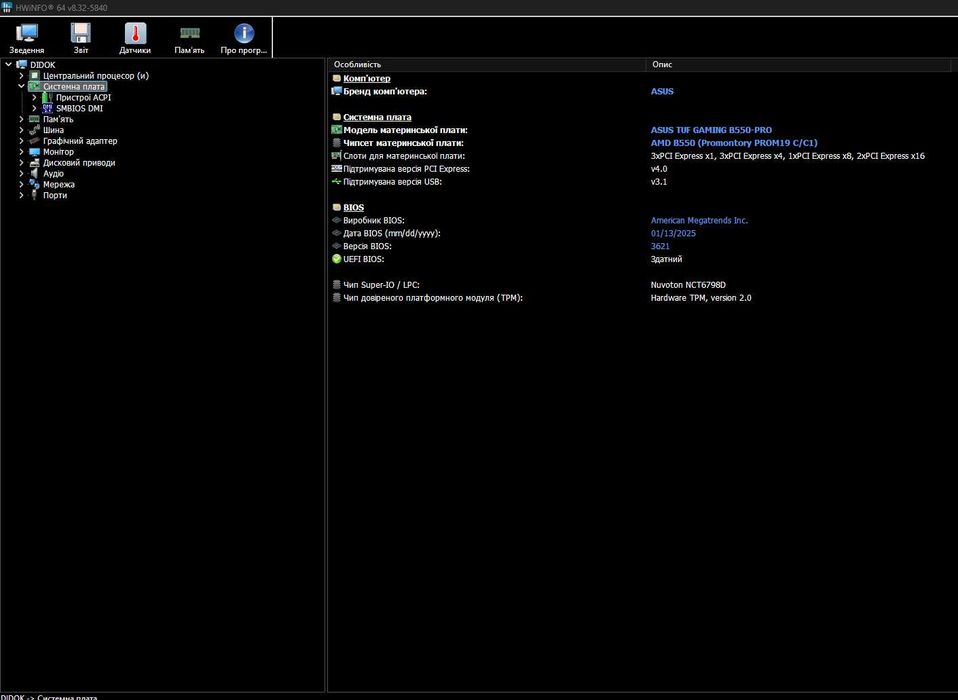
Task: Collapse the Системна плата node arrow
Action: tap(21, 87)
